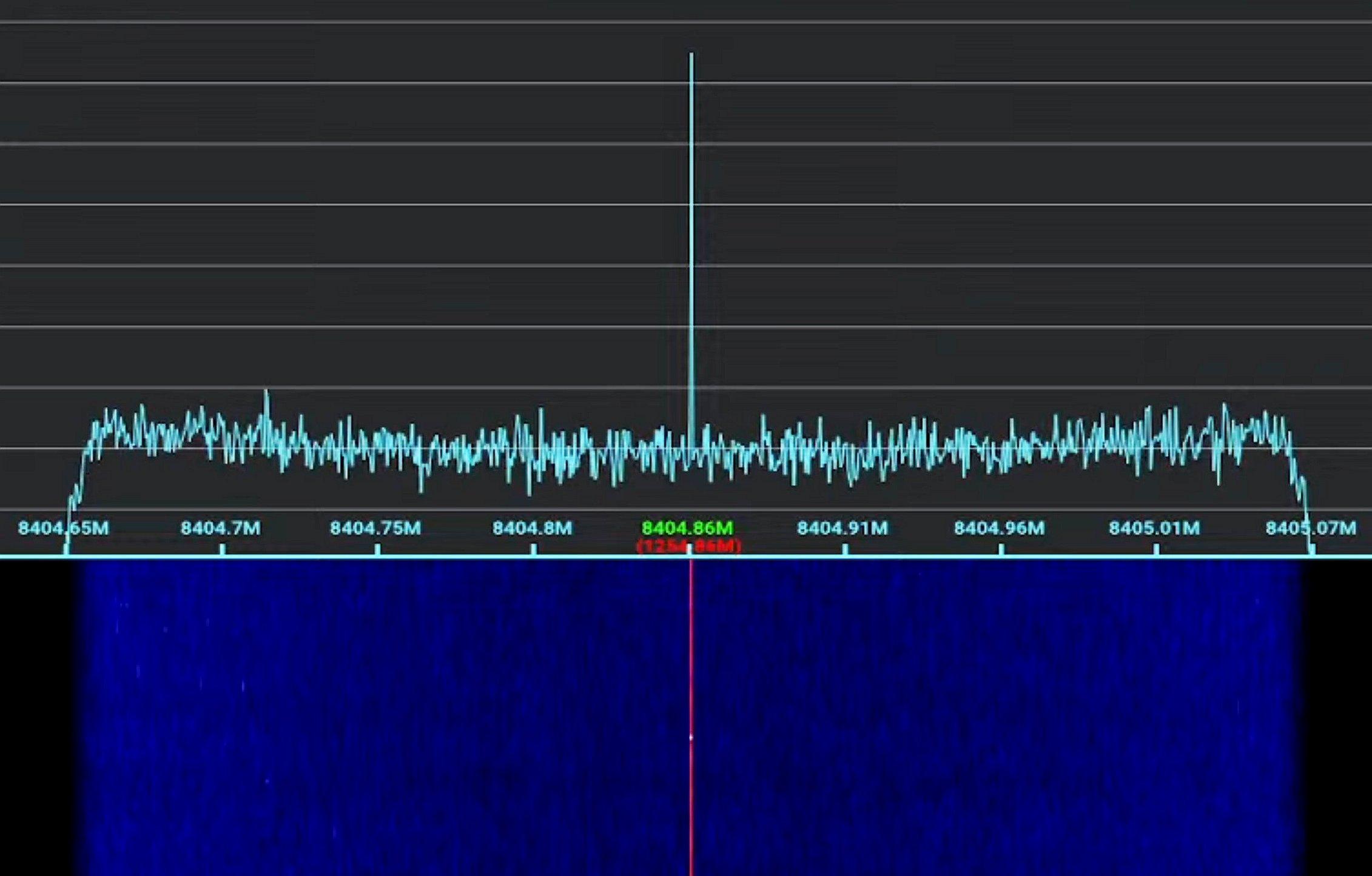Click the 8404.96M frequency label
Screen dimensions: 1372x876
pos(999,528)
